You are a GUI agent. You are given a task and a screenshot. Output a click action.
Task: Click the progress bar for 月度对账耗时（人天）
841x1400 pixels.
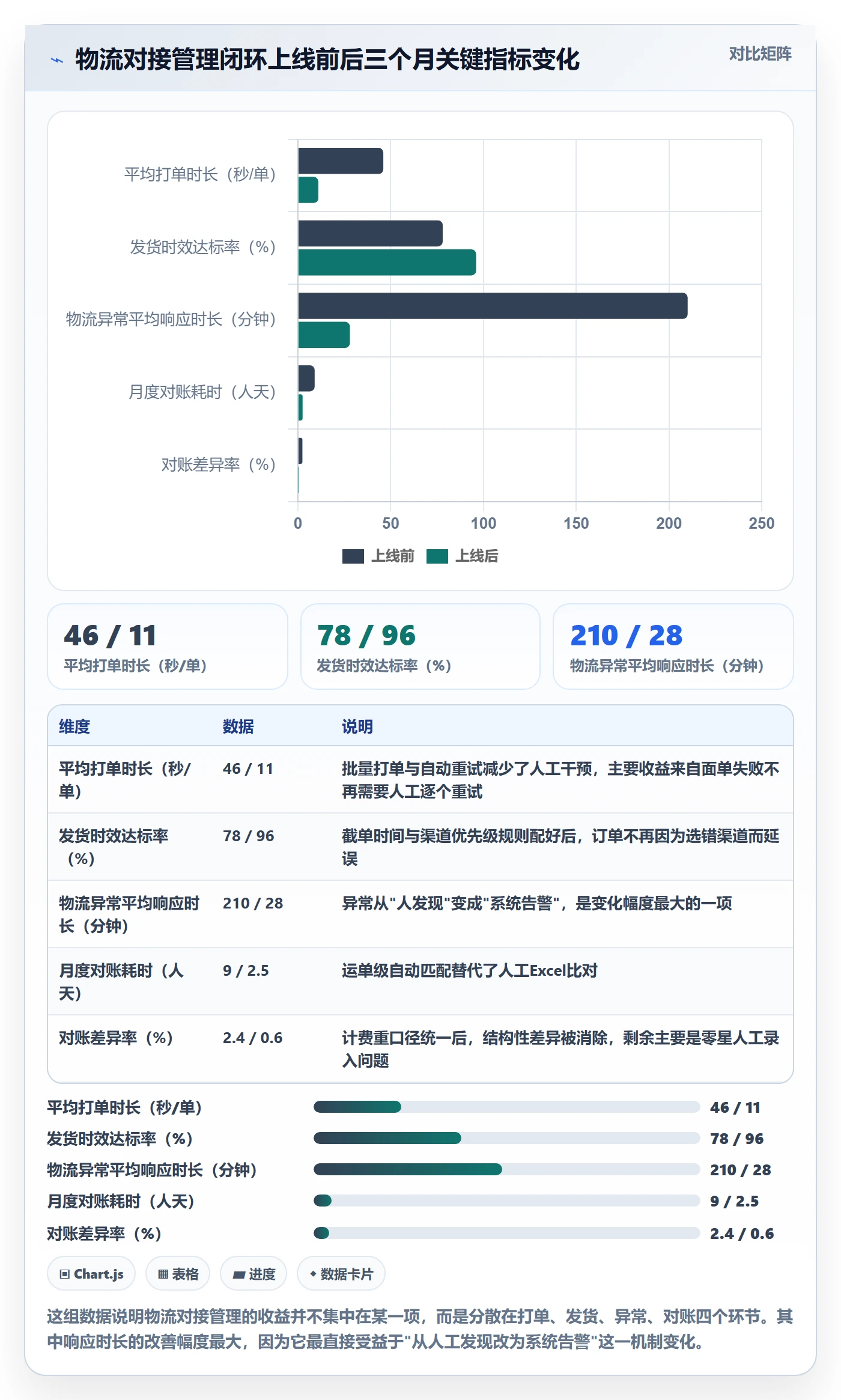point(507,1201)
